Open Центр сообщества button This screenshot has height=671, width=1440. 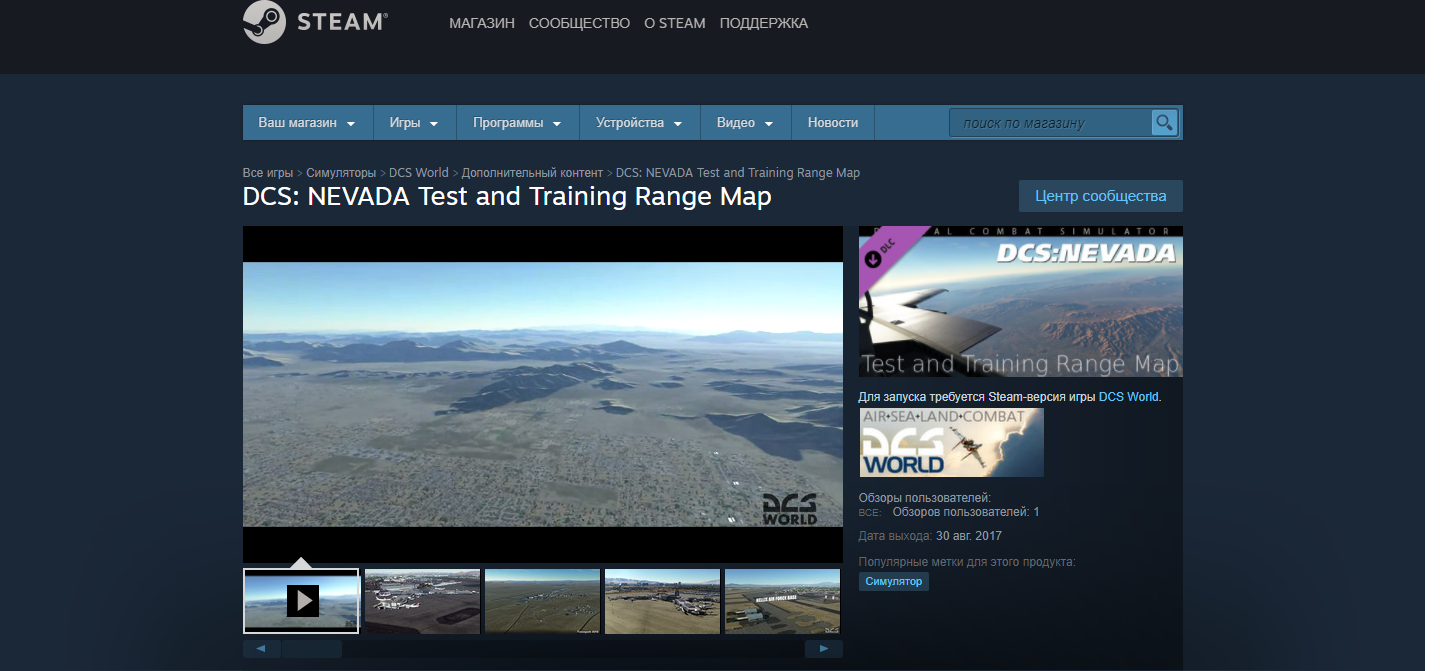click(x=1101, y=196)
